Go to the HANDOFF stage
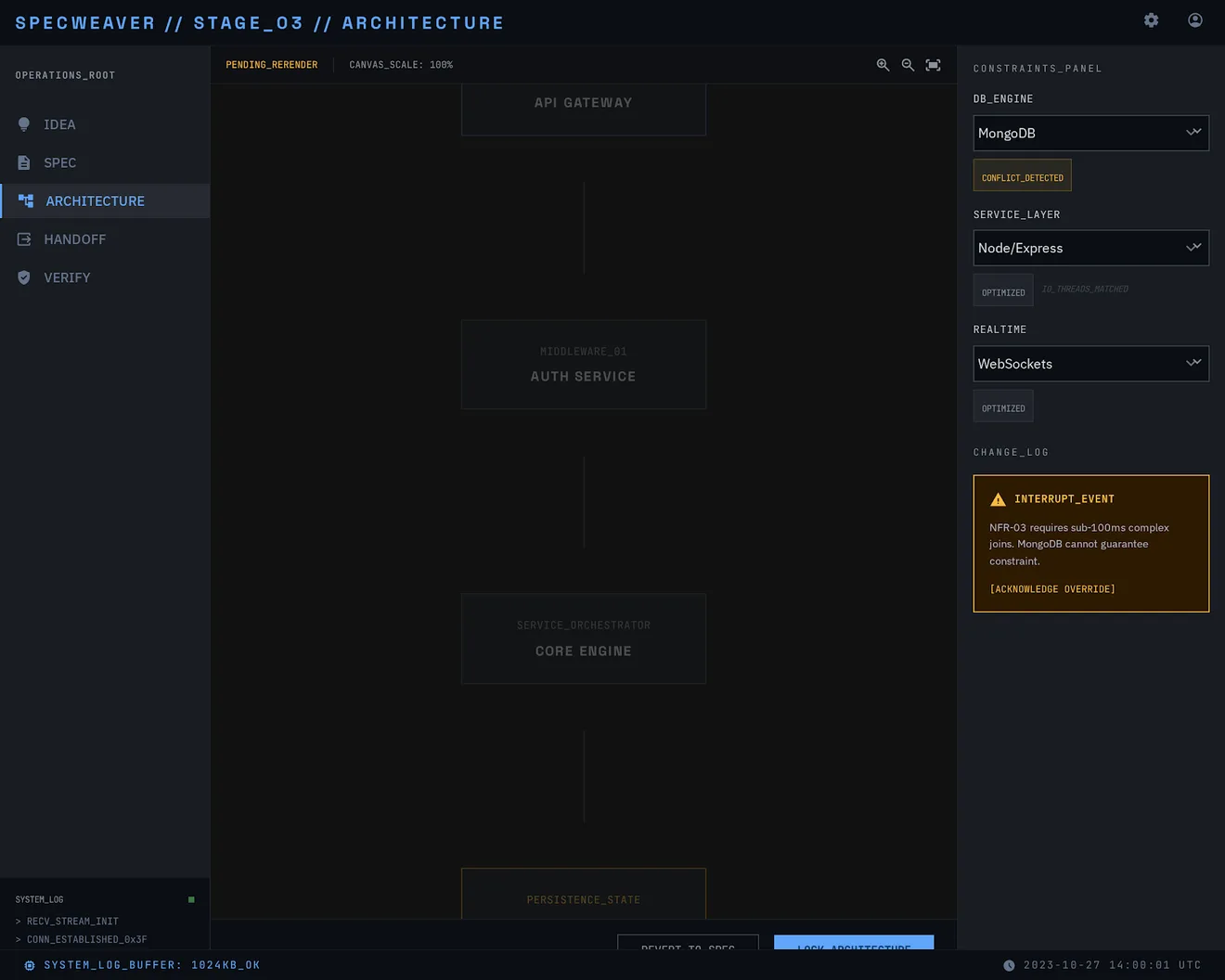The width and height of the screenshot is (1225, 980). pos(105,239)
